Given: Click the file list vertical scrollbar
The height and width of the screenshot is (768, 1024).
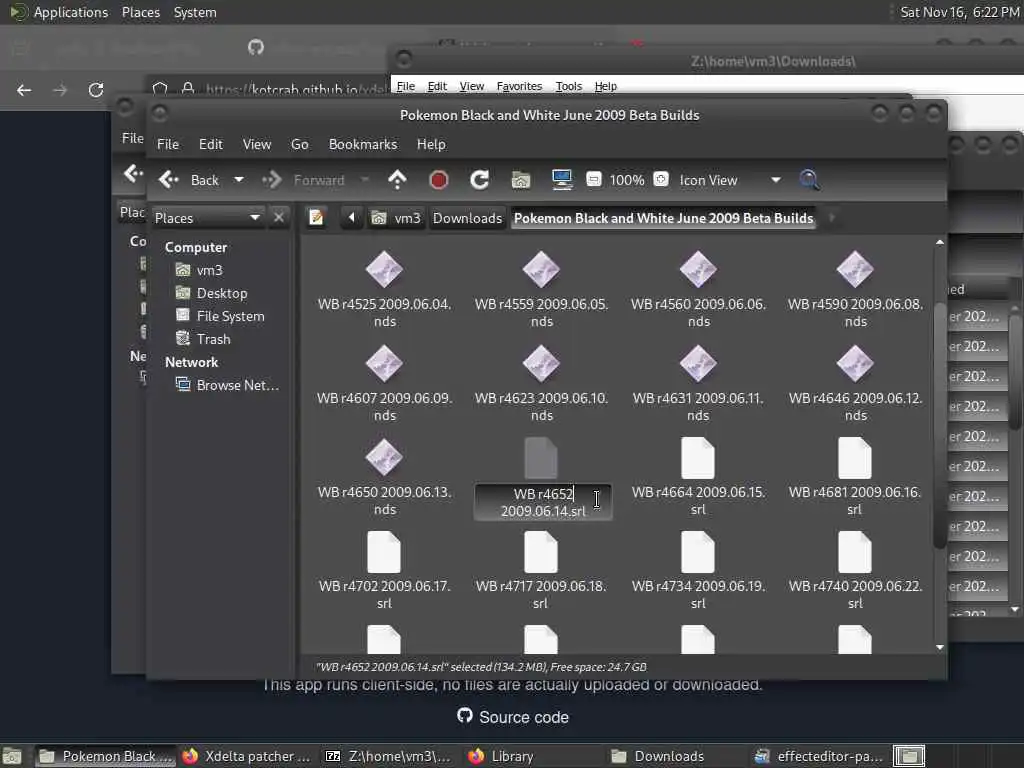Looking at the screenshot, I should (940, 426).
